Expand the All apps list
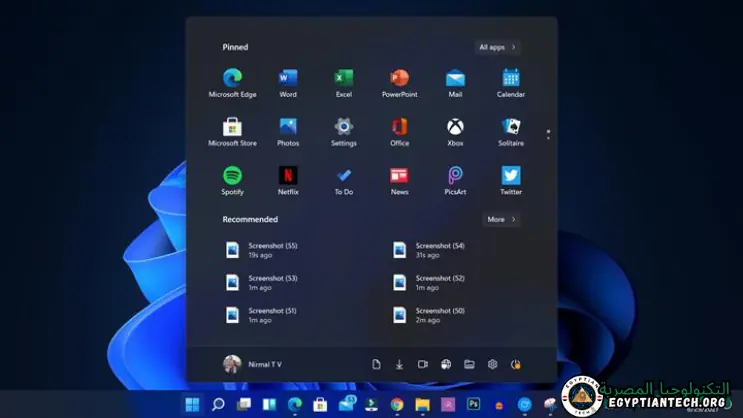The height and width of the screenshot is (418, 743). click(497, 47)
